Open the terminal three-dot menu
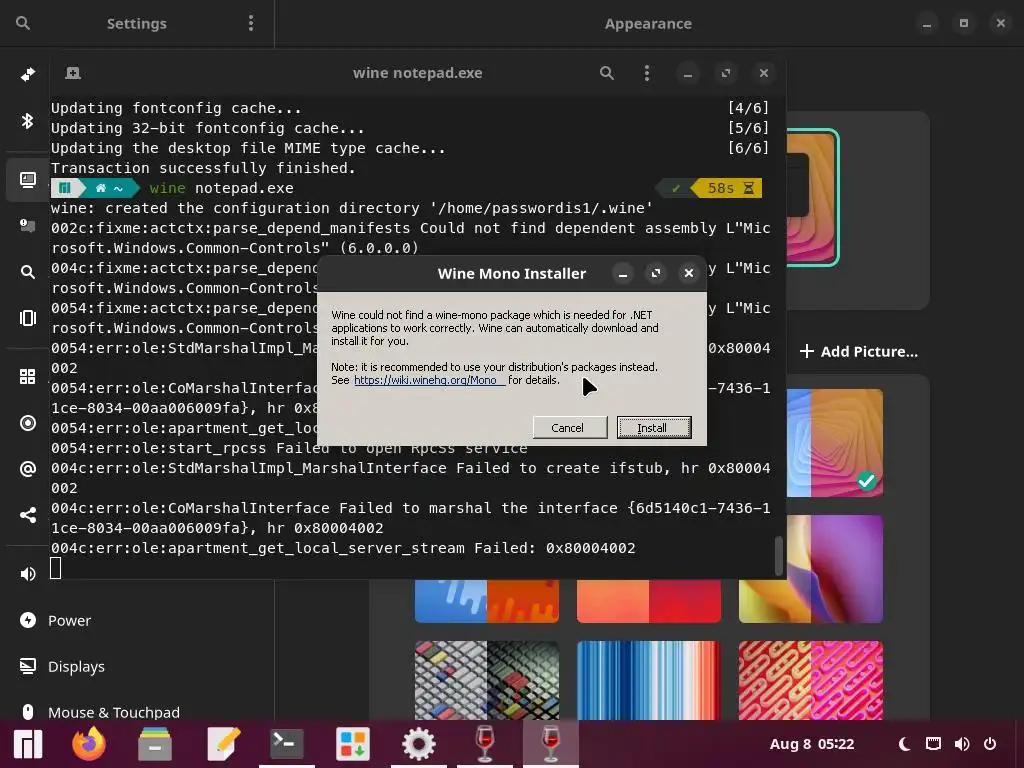The image size is (1024, 768). pyautogui.click(x=647, y=73)
